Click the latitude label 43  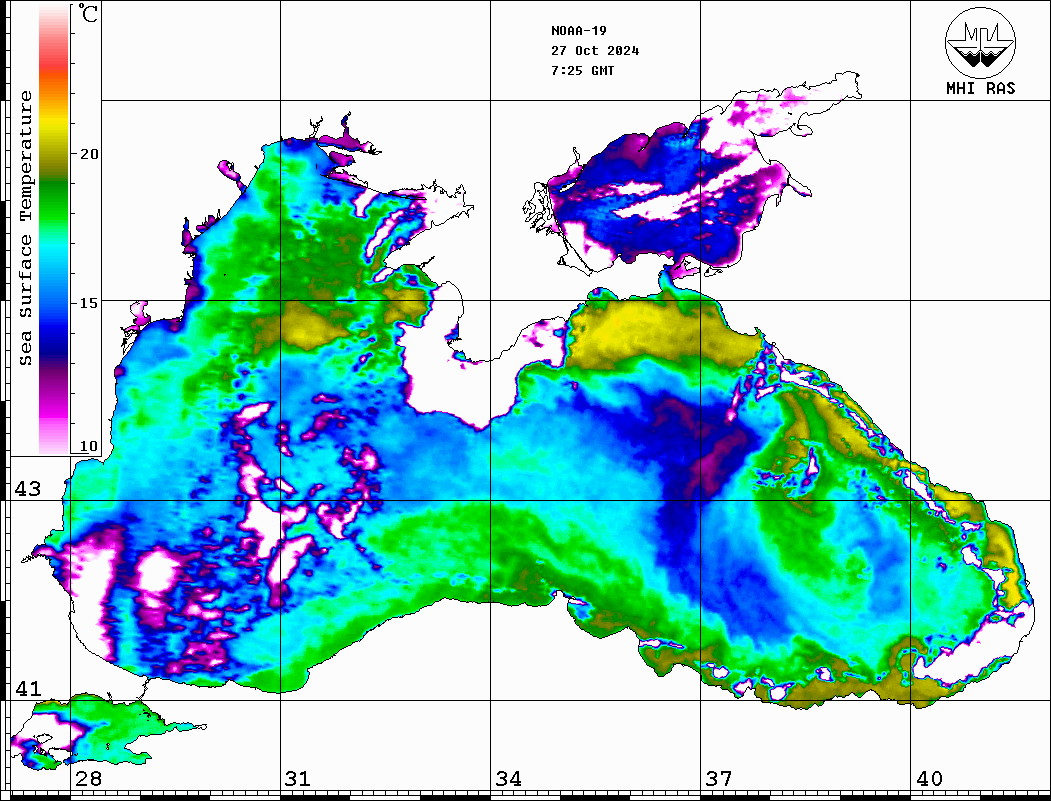(28, 489)
